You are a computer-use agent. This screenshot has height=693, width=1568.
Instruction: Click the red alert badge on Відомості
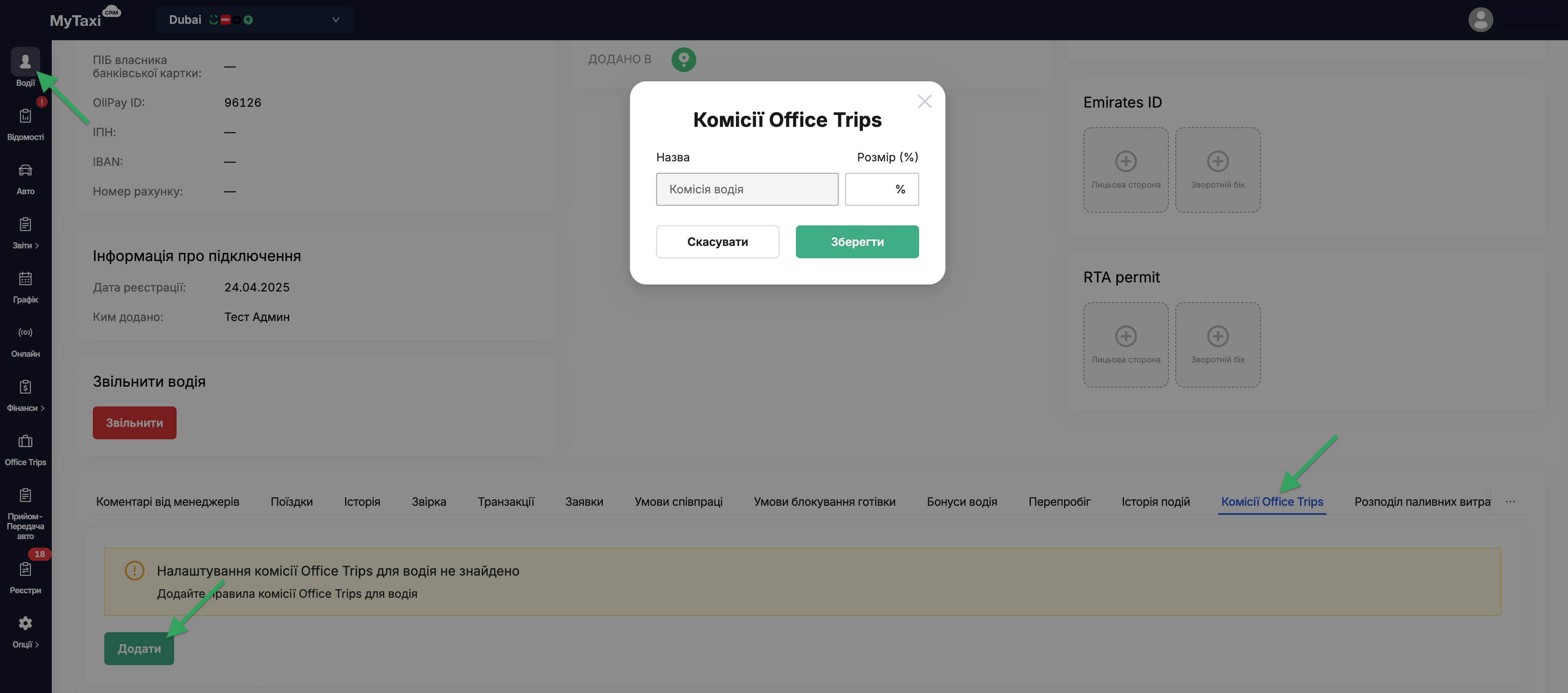click(41, 101)
